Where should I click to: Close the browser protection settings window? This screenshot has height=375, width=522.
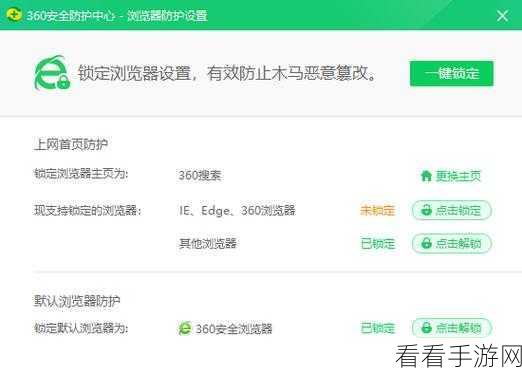(502, 16)
